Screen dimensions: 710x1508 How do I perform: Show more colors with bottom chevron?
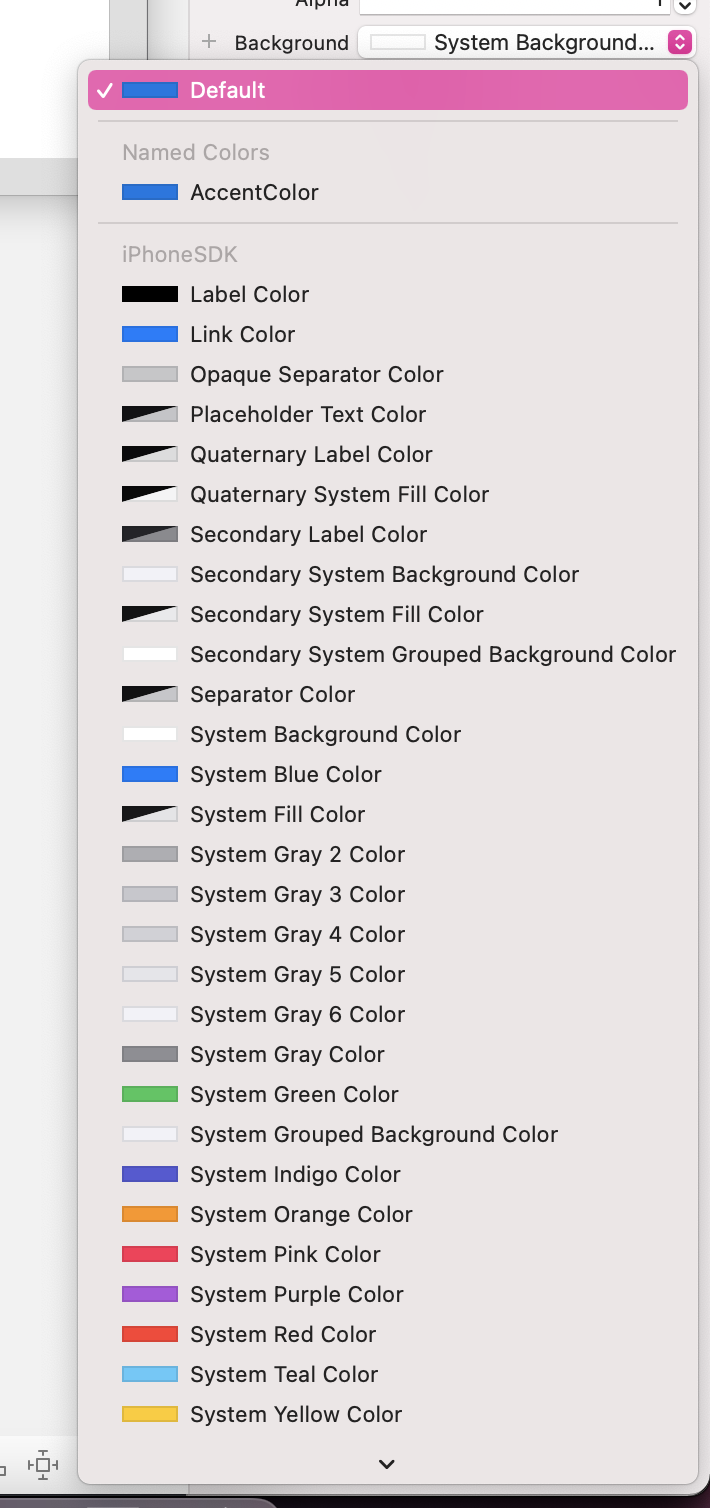[387, 1464]
